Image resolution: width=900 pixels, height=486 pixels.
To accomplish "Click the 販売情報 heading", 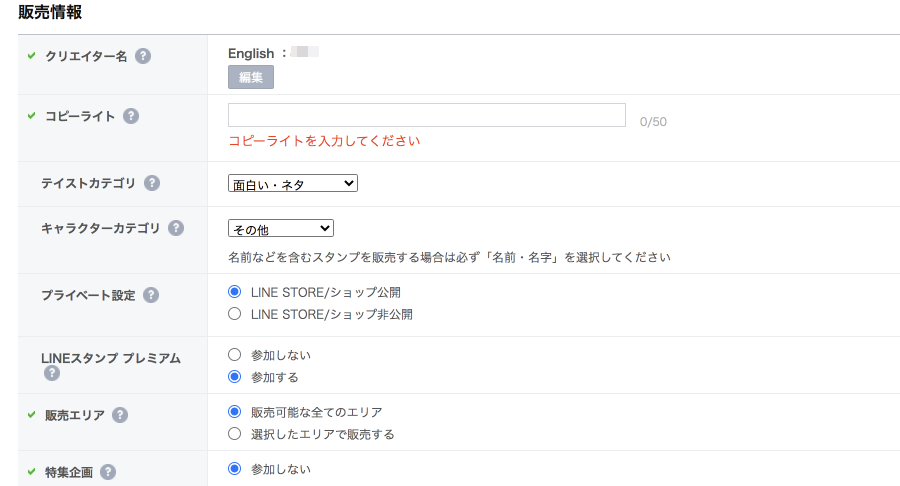I will 50,11.
